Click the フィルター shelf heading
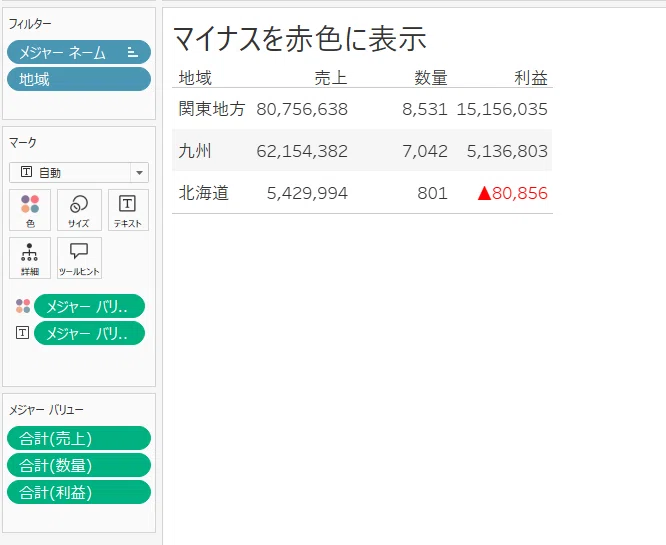Viewport: 666px width, 545px height. tap(30, 24)
